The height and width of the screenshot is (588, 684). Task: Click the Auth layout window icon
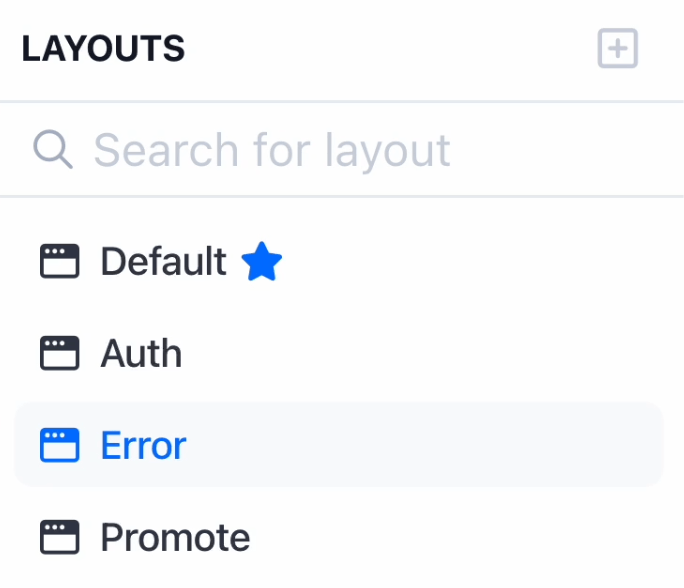(59, 353)
